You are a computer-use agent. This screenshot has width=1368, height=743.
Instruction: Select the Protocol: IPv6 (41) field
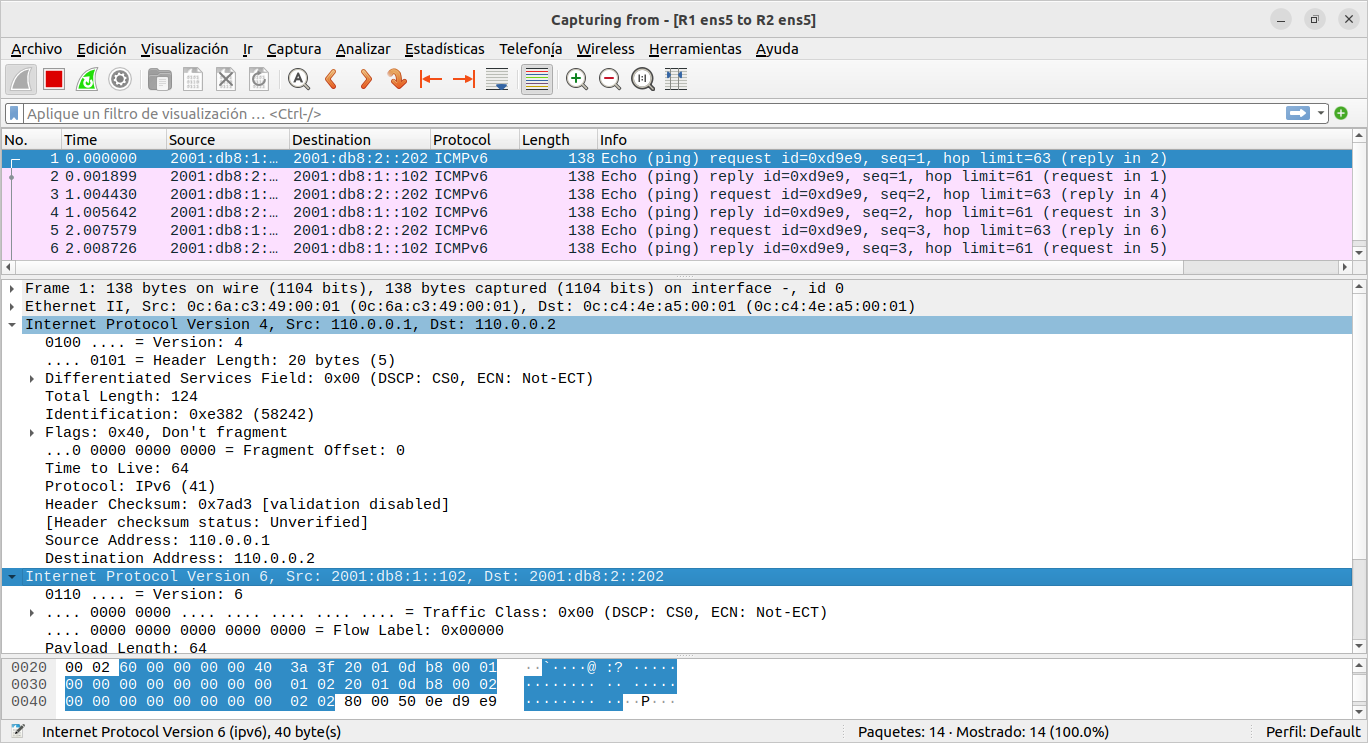click(x=130, y=486)
